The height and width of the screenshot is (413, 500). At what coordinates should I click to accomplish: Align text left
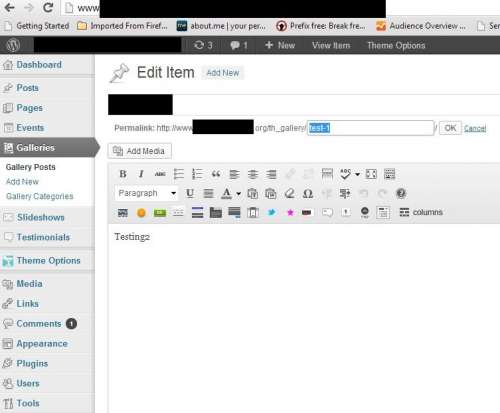coord(234,174)
